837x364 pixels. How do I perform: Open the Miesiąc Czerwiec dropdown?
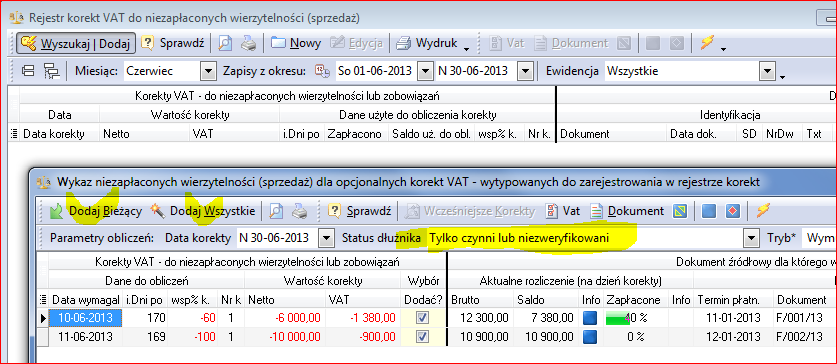[x=207, y=70]
